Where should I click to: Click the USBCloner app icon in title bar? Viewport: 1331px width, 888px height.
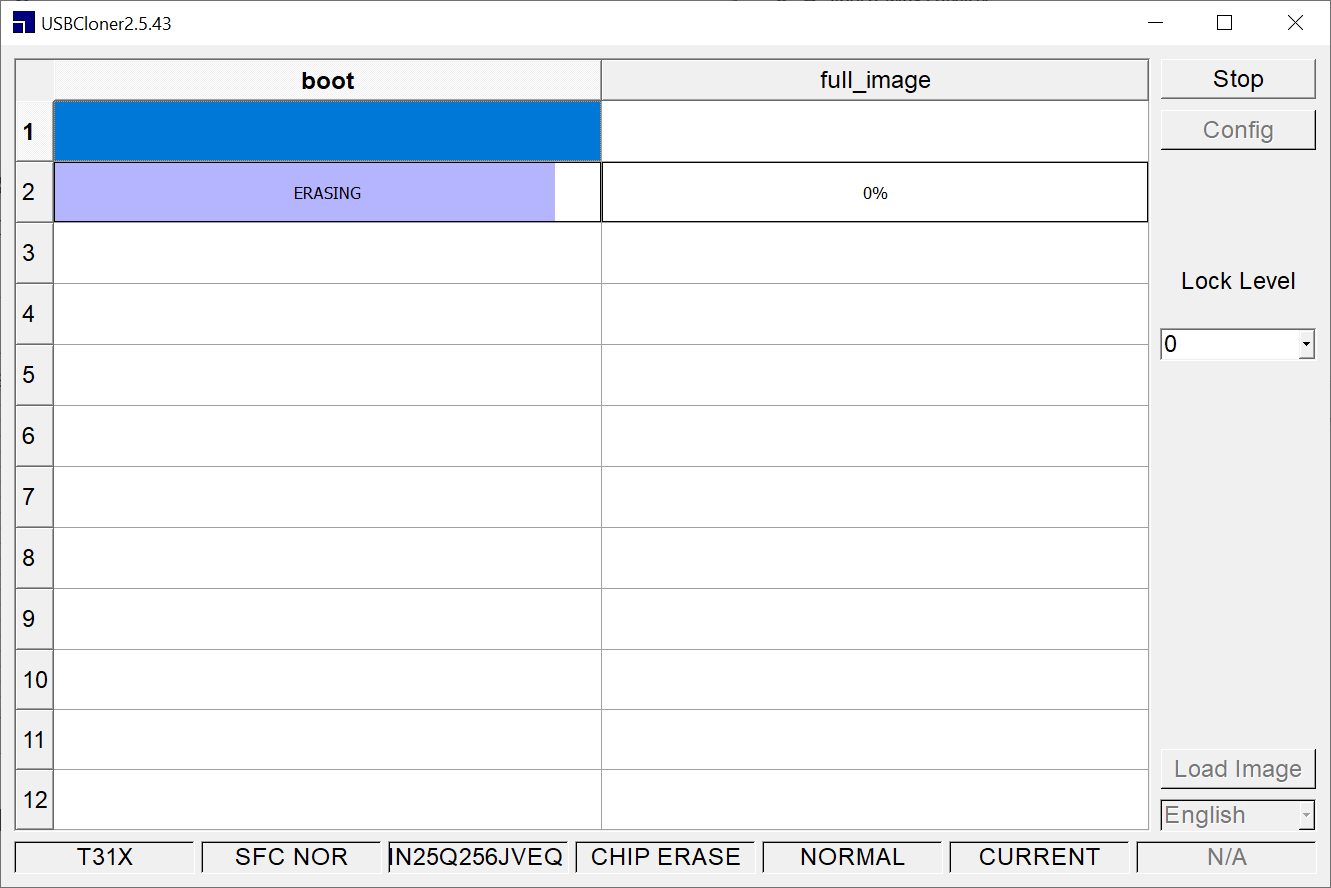pos(23,23)
